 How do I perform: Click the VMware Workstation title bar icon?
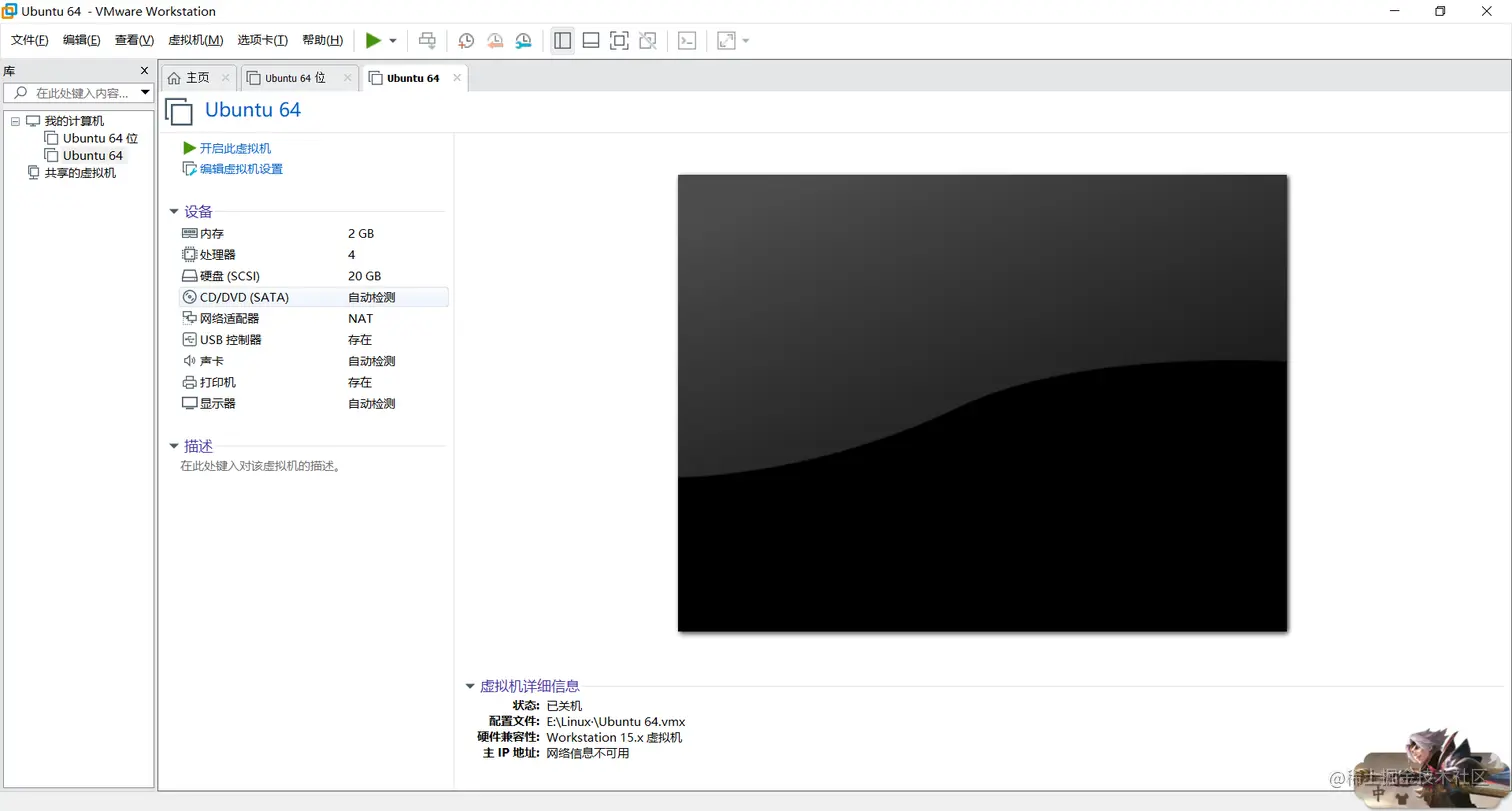(x=9, y=11)
